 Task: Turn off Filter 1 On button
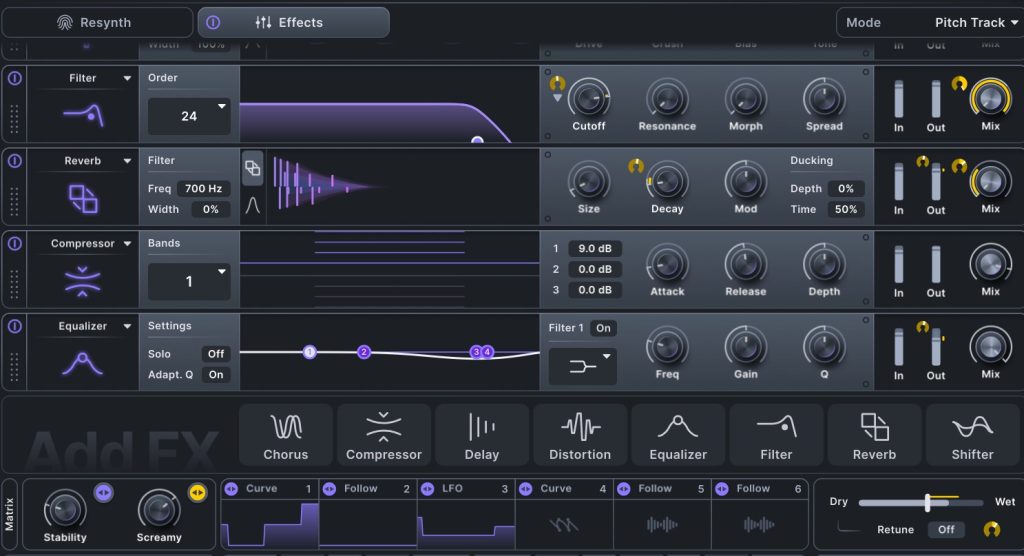[603, 328]
